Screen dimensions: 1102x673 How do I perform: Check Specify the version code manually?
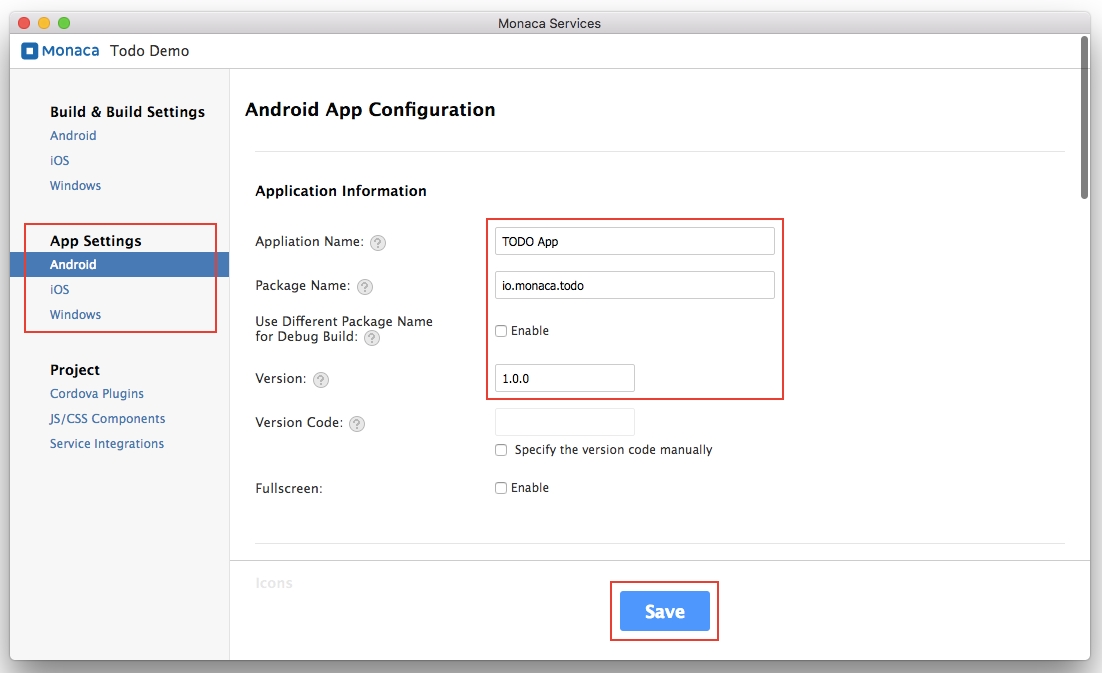pos(501,450)
